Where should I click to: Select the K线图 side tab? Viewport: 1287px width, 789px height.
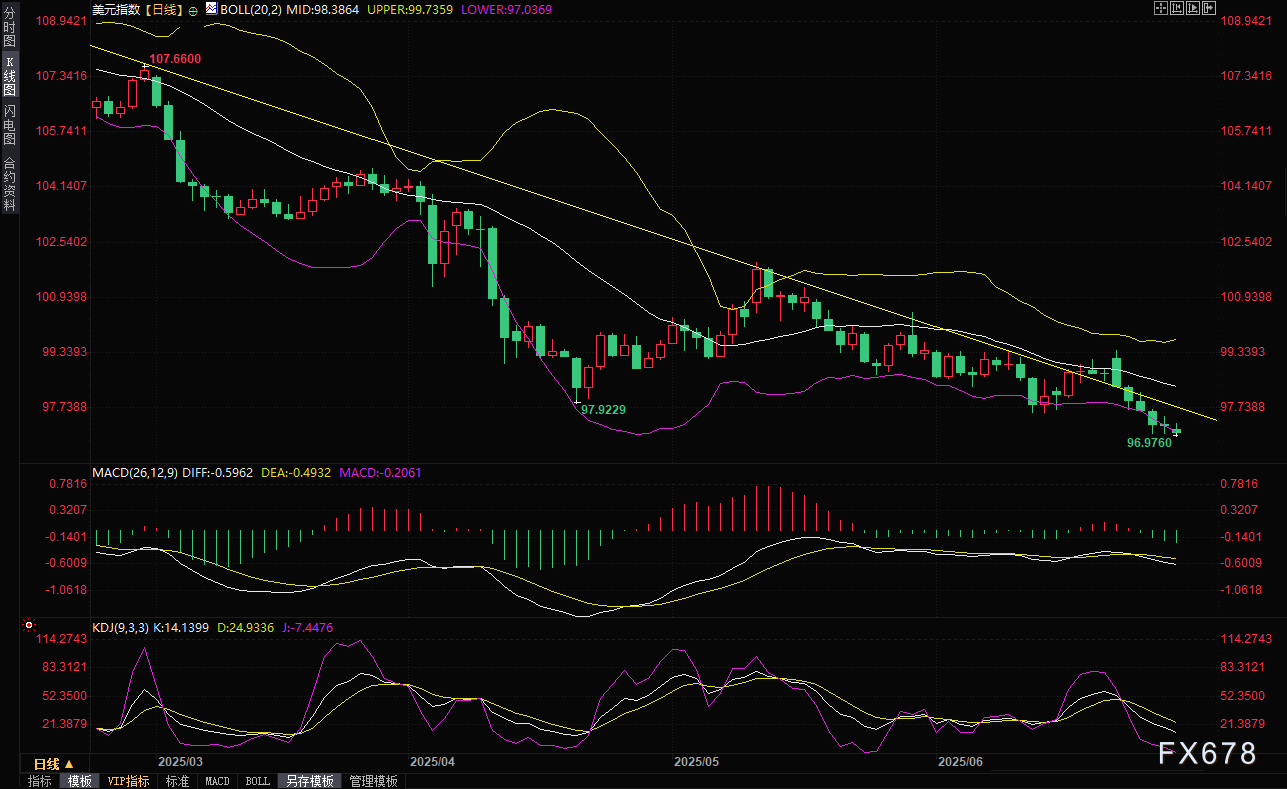point(9,80)
